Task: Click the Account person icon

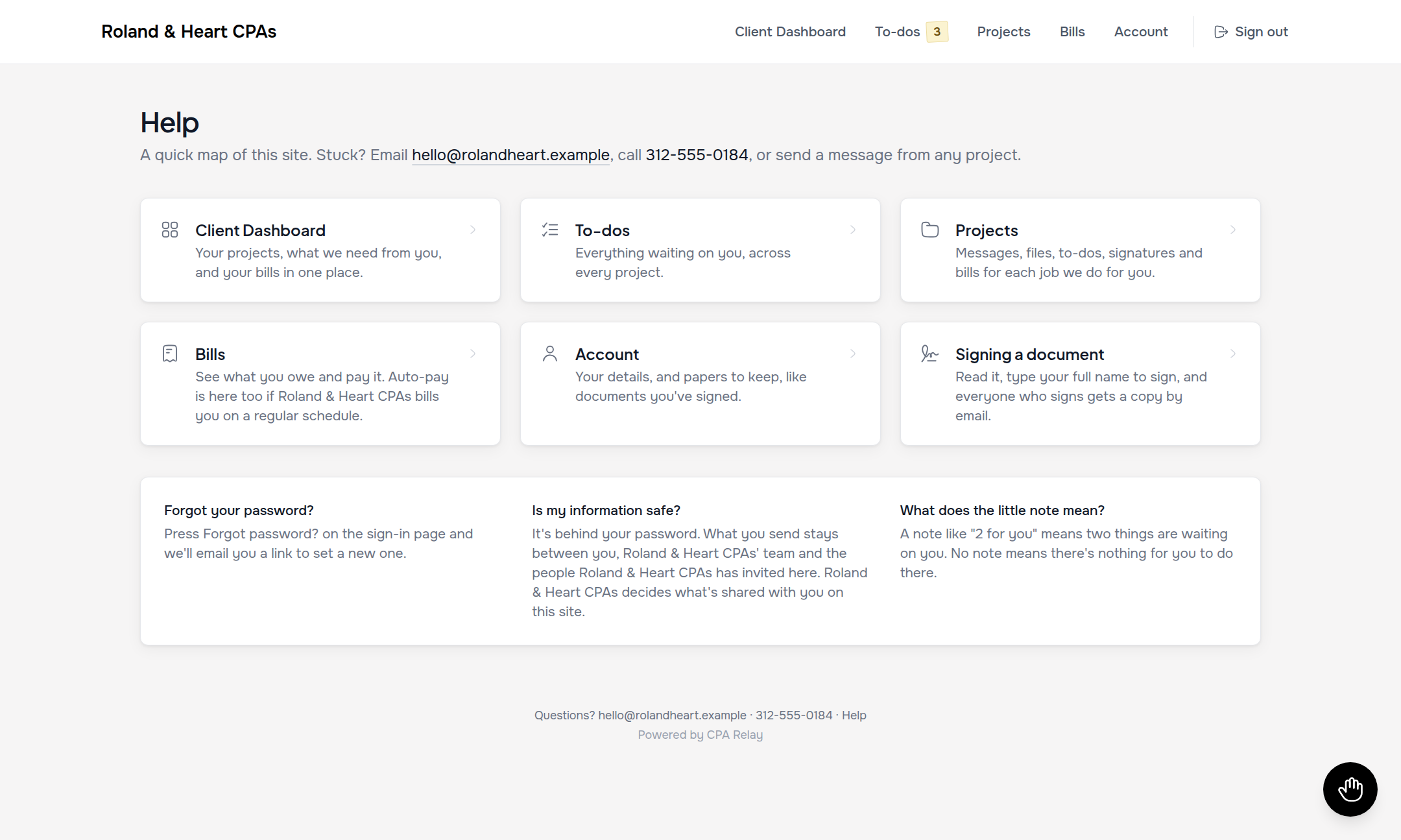Action: 550,354
